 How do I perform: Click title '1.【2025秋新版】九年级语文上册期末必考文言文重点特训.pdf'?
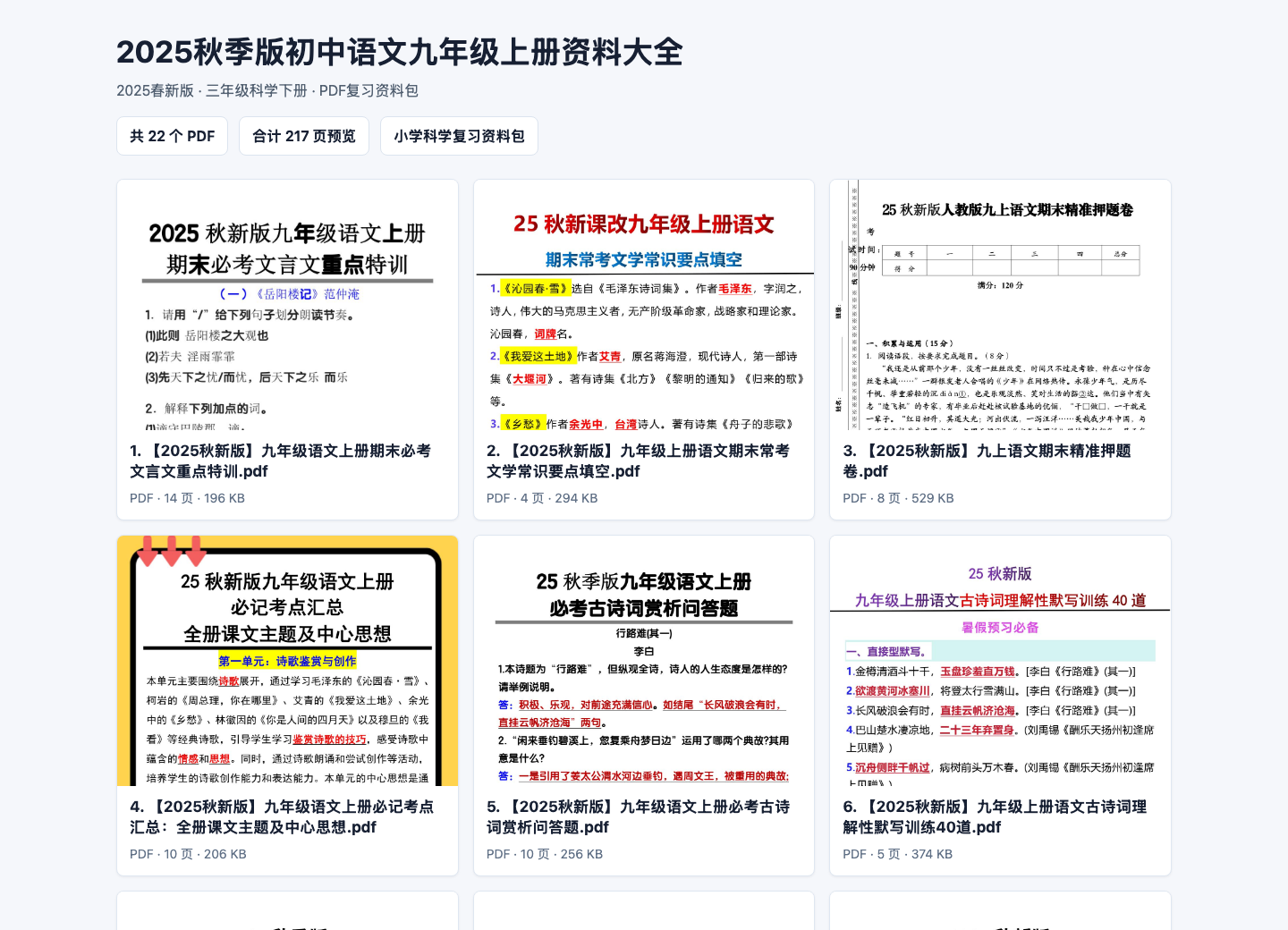click(x=282, y=461)
